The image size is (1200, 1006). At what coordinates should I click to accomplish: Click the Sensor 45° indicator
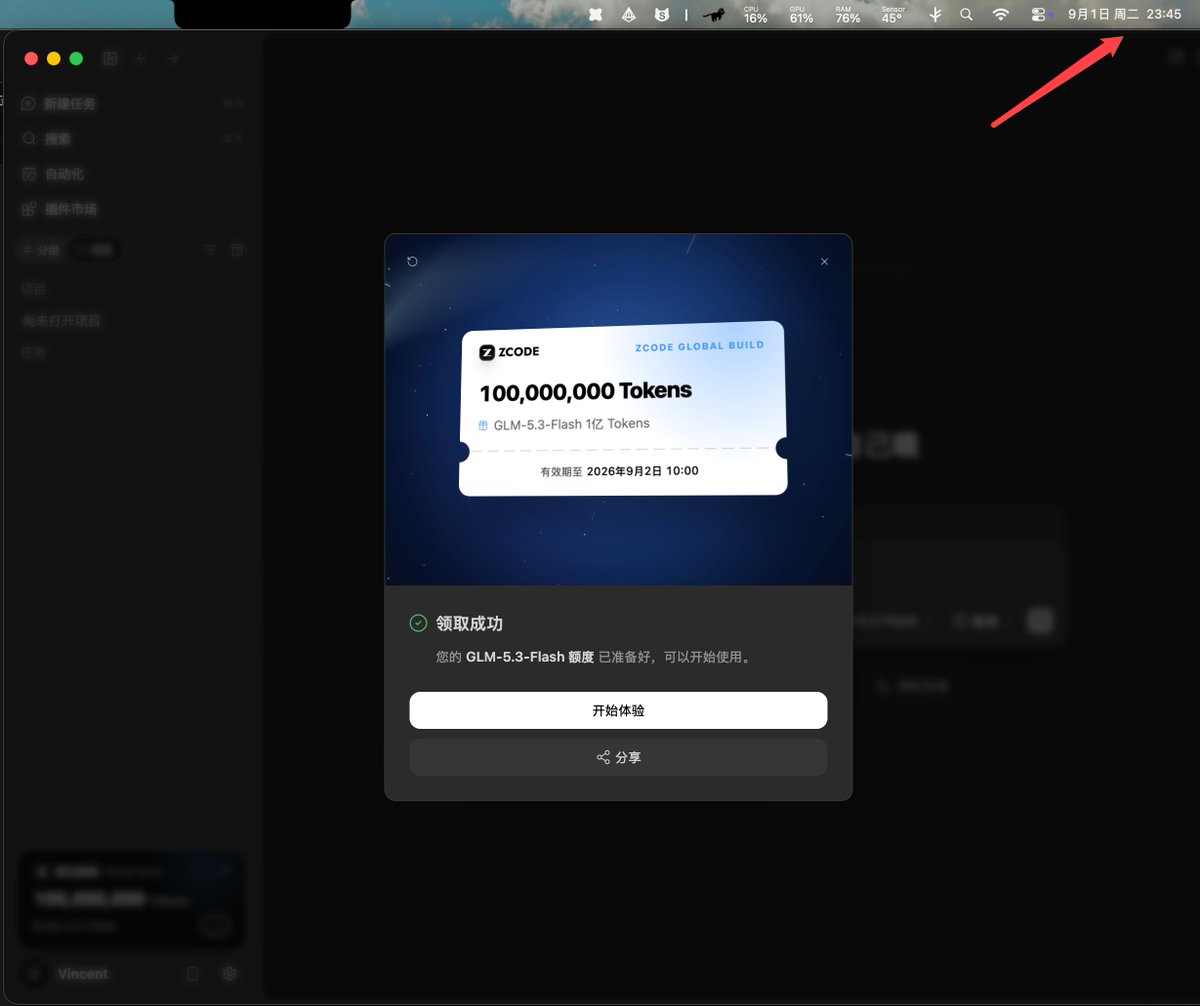[x=892, y=14]
